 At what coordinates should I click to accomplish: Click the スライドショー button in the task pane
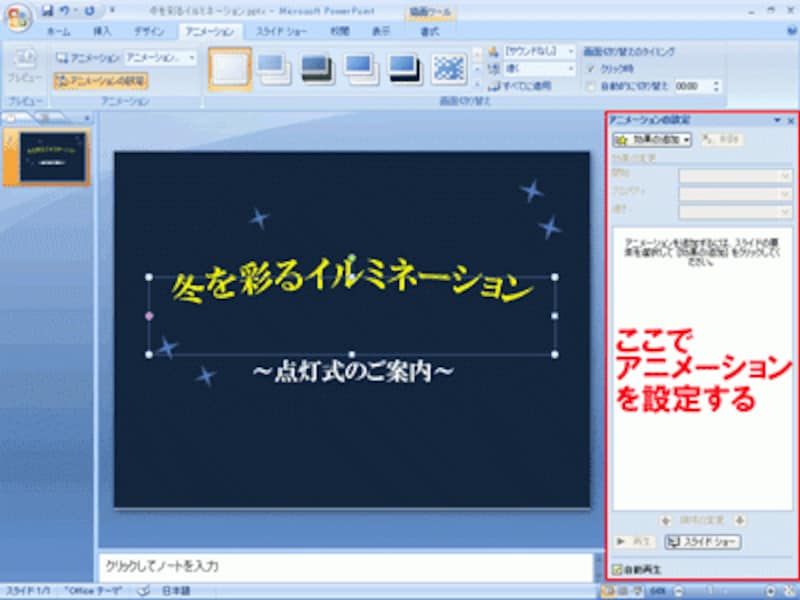(x=703, y=543)
